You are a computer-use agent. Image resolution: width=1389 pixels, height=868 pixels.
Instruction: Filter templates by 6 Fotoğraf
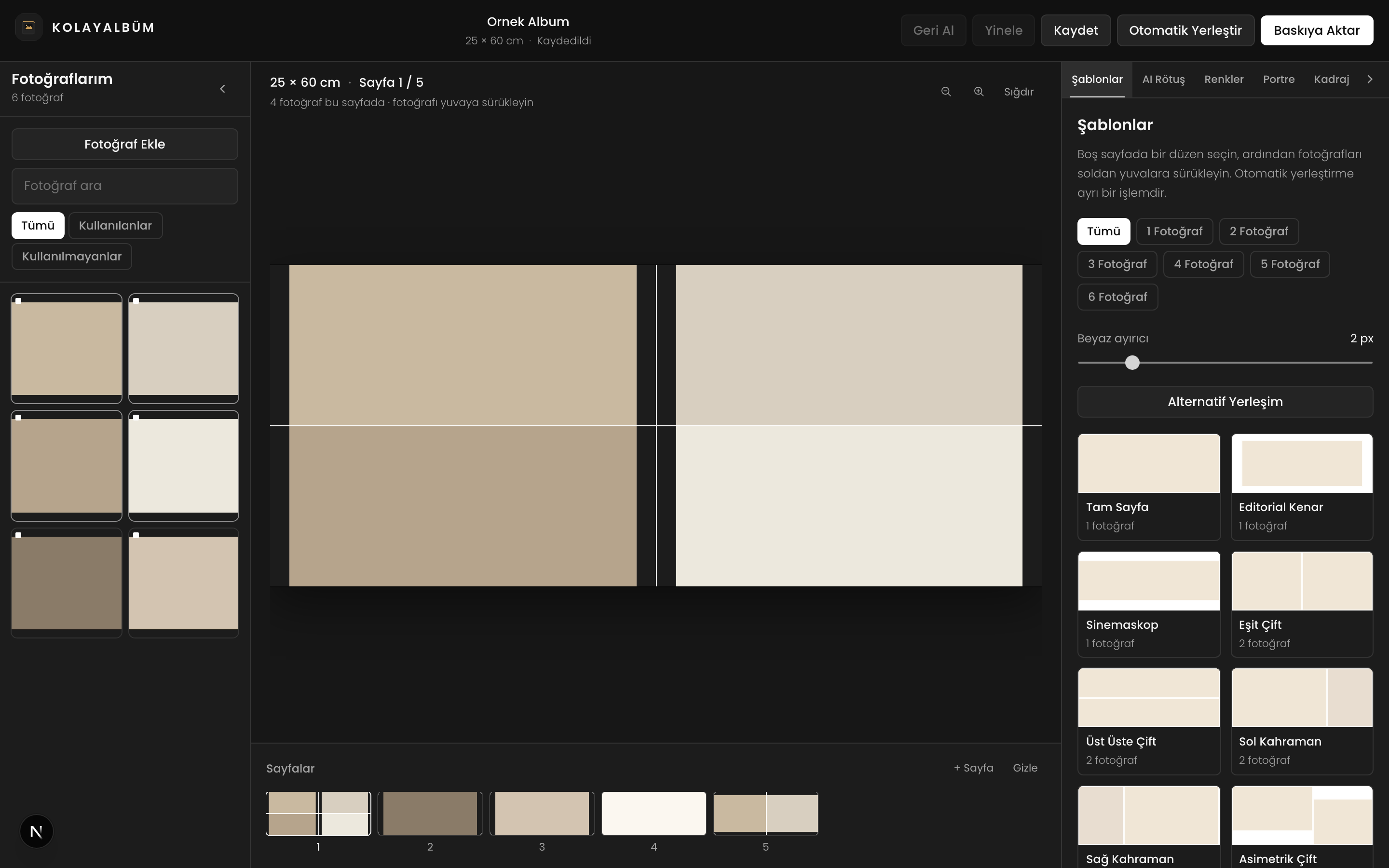pyautogui.click(x=1117, y=297)
